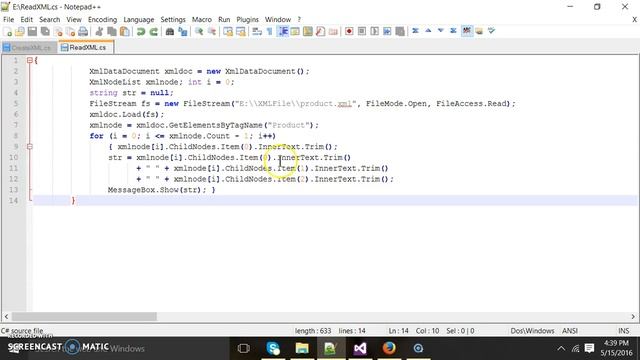Click the ANSI encoding status entry
Viewport: 640px width, 360px height.
coord(570,331)
